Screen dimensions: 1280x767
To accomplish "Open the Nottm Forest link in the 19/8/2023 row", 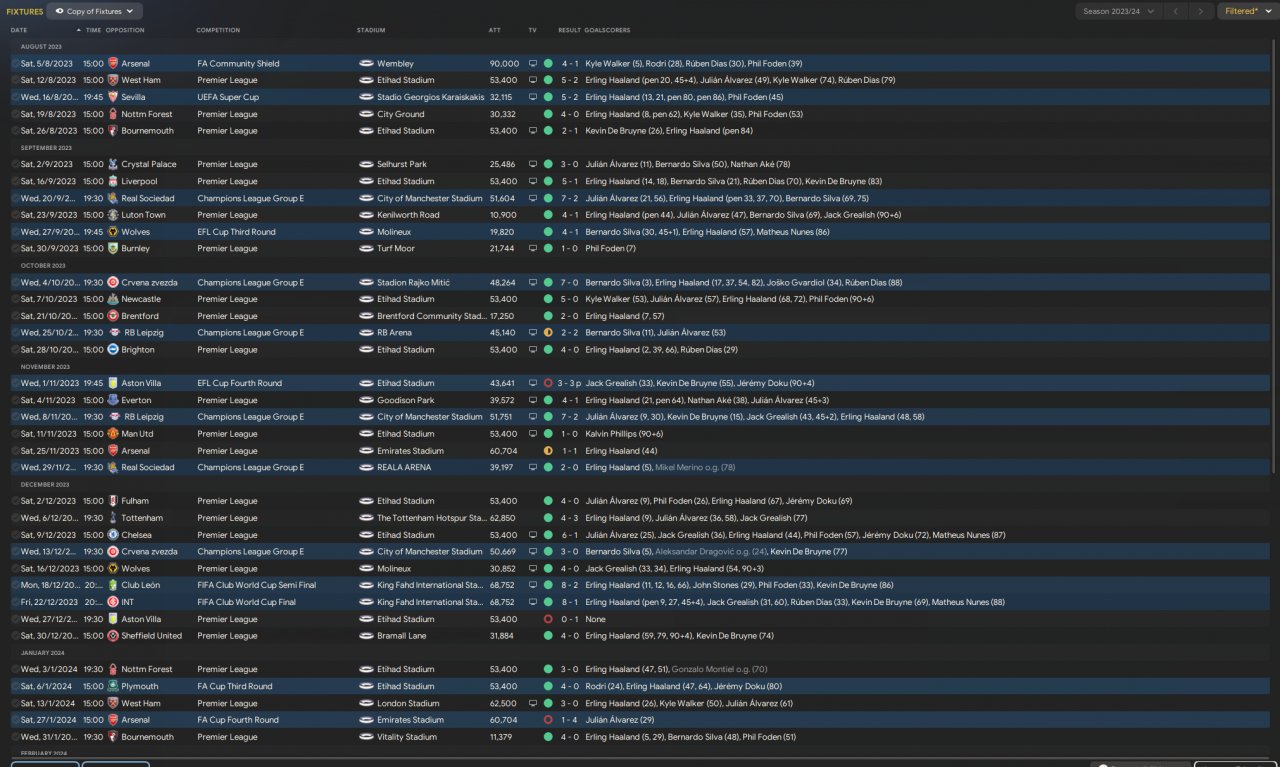I will [x=146, y=114].
